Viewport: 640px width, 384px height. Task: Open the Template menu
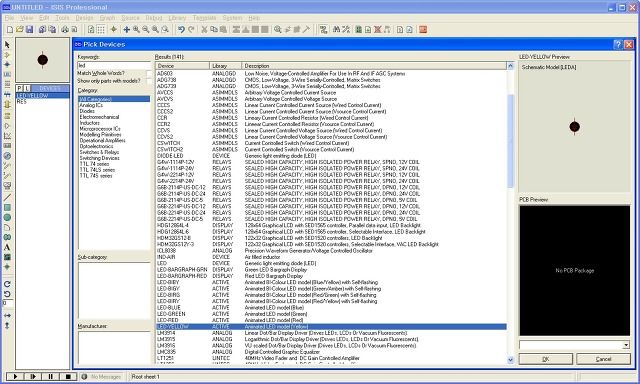(x=204, y=18)
